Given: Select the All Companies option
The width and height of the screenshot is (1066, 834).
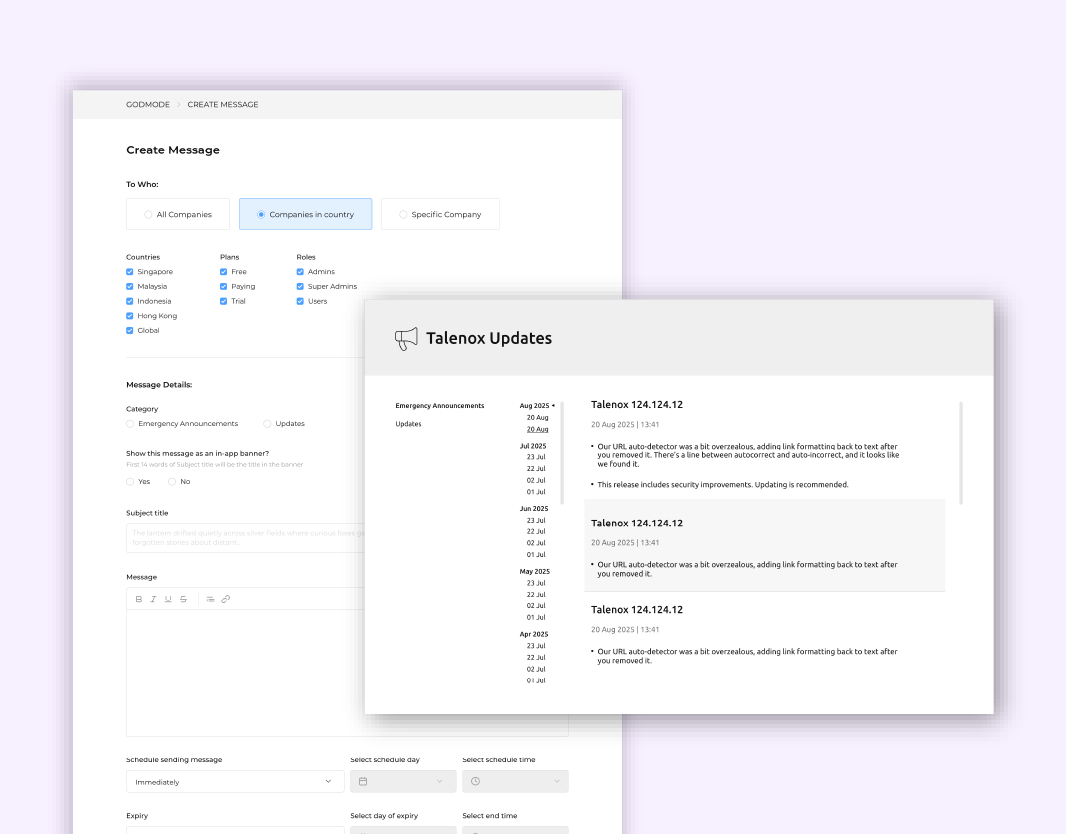Looking at the screenshot, I should tap(178, 214).
